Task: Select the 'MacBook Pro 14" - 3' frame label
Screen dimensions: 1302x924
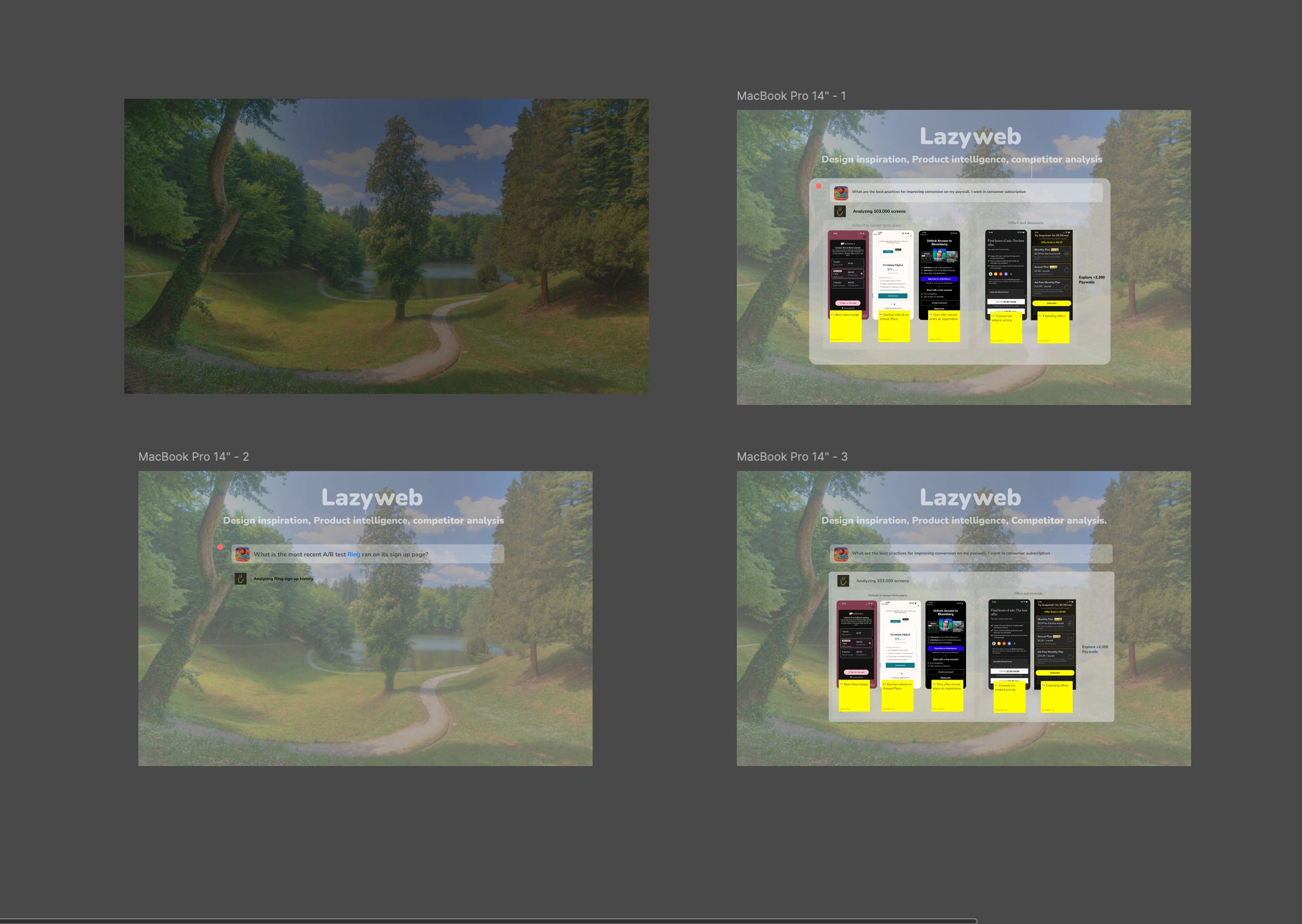Action: click(792, 457)
